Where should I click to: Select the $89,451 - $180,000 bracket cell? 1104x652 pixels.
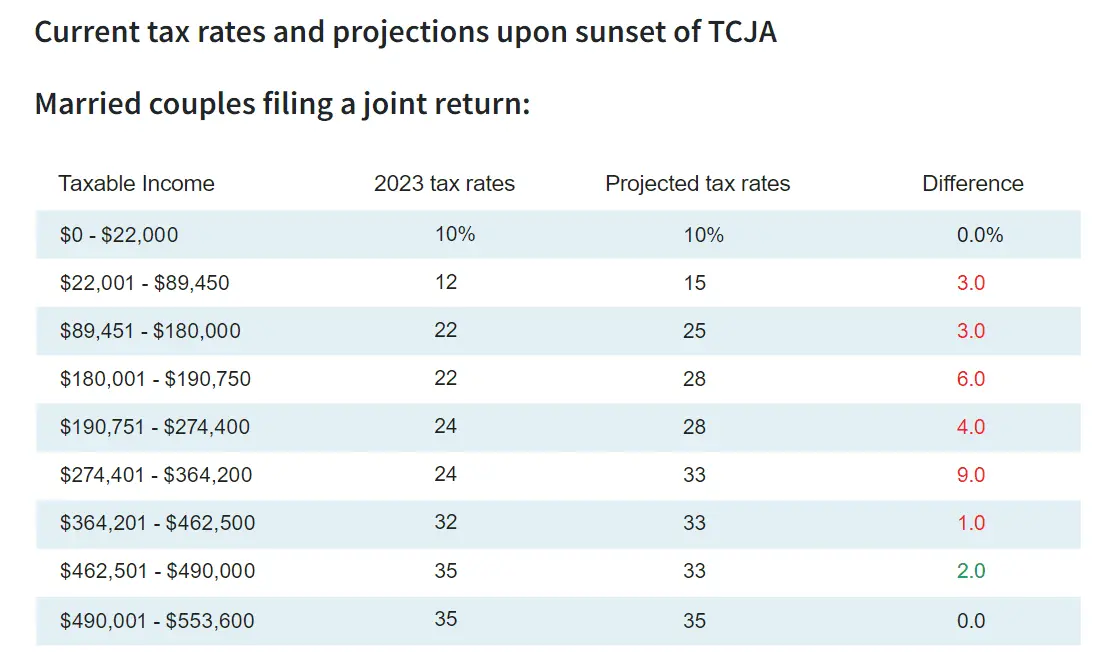tap(150, 331)
